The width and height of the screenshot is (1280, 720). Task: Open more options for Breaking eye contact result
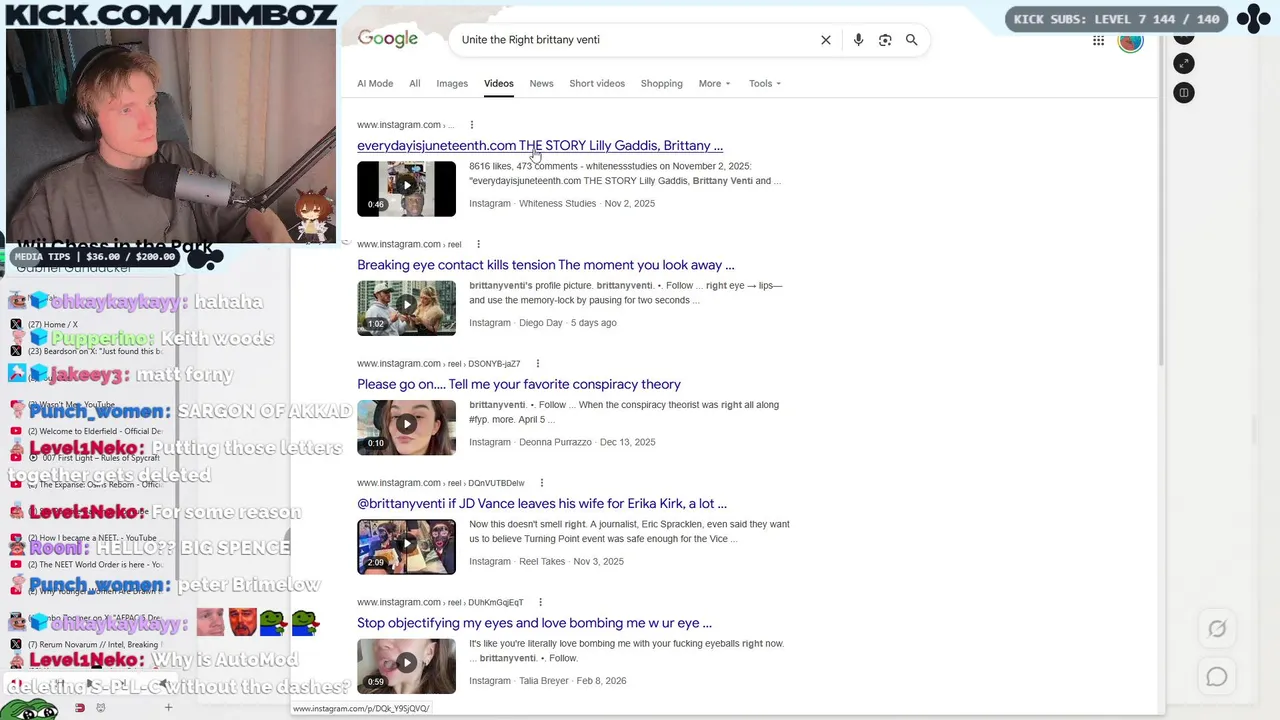(478, 244)
